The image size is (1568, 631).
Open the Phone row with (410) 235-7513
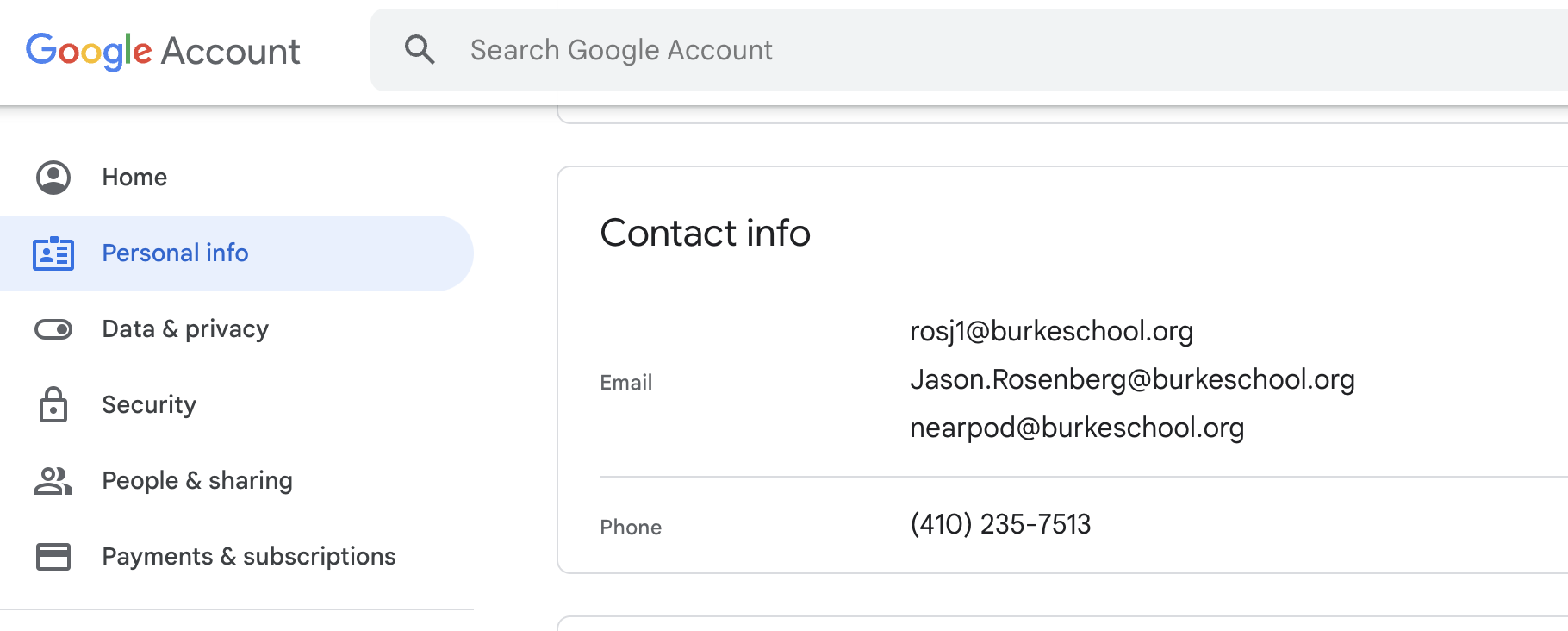coord(1084,525)
